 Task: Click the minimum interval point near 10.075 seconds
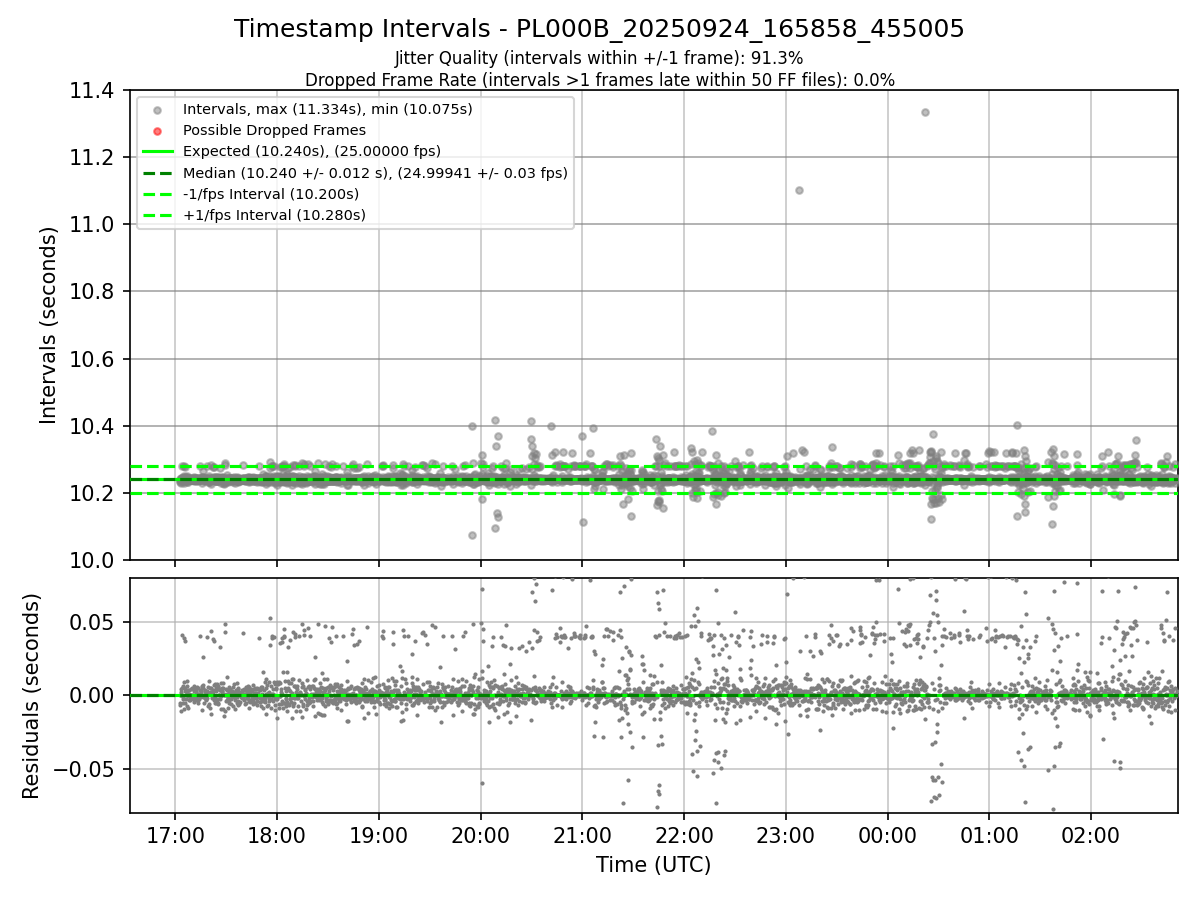pos(472,535)
